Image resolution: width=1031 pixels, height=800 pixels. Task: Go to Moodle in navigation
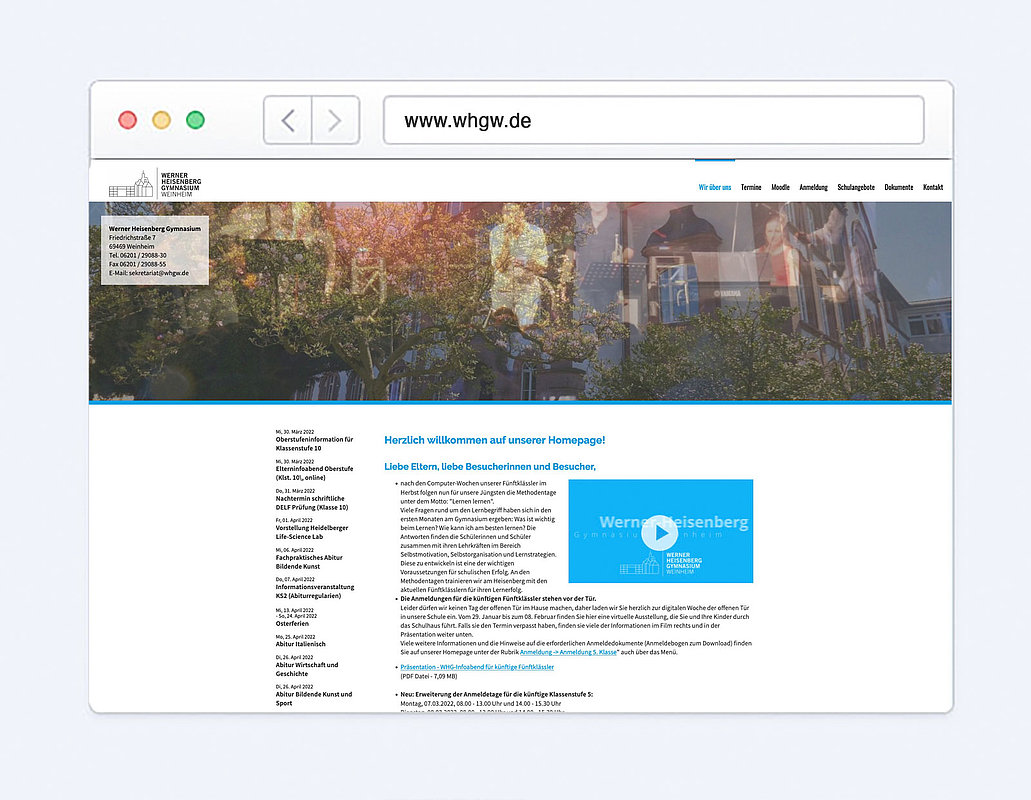pos(780,187)
